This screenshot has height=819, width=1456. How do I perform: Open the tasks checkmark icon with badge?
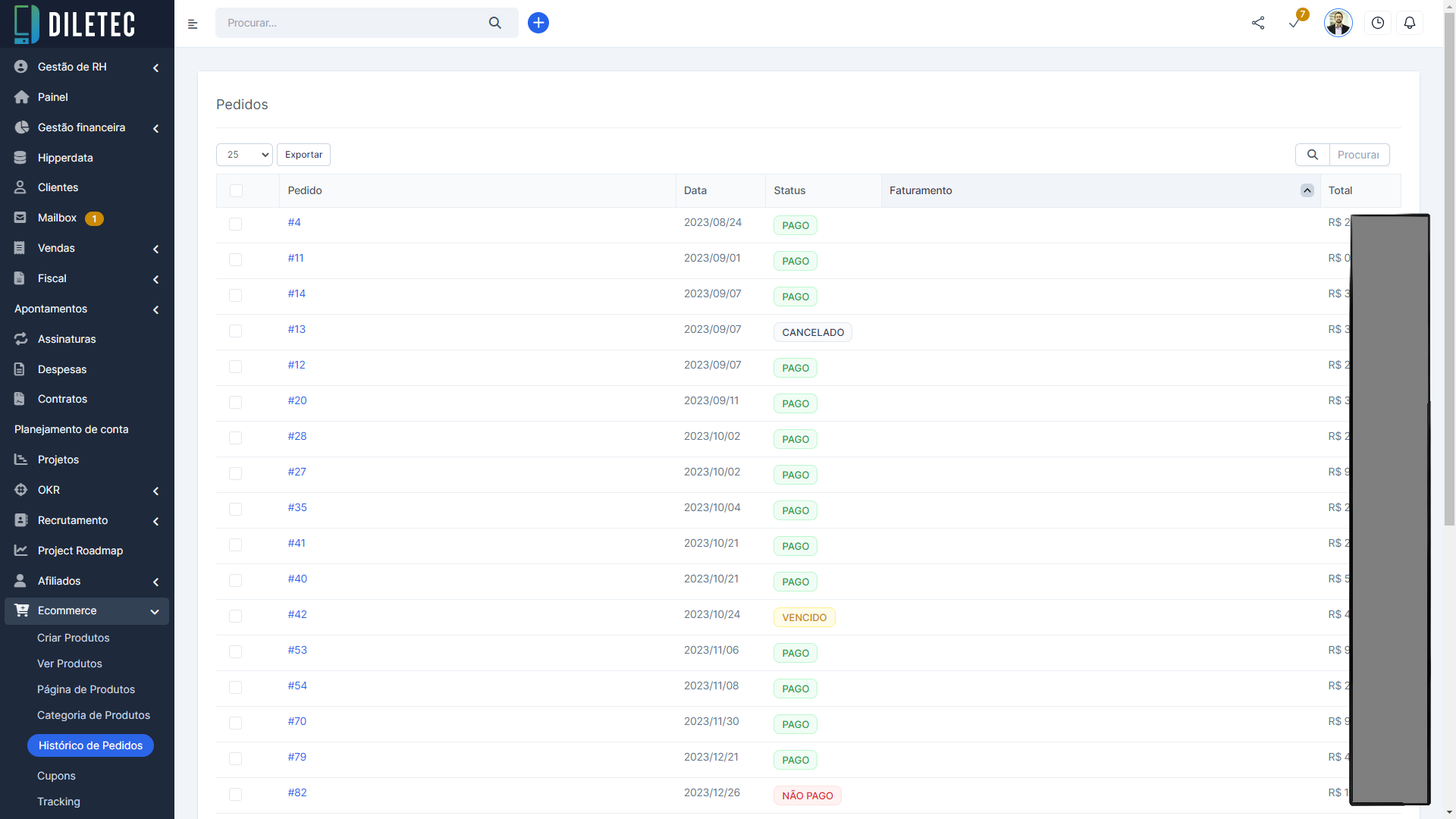[1294, 23]
